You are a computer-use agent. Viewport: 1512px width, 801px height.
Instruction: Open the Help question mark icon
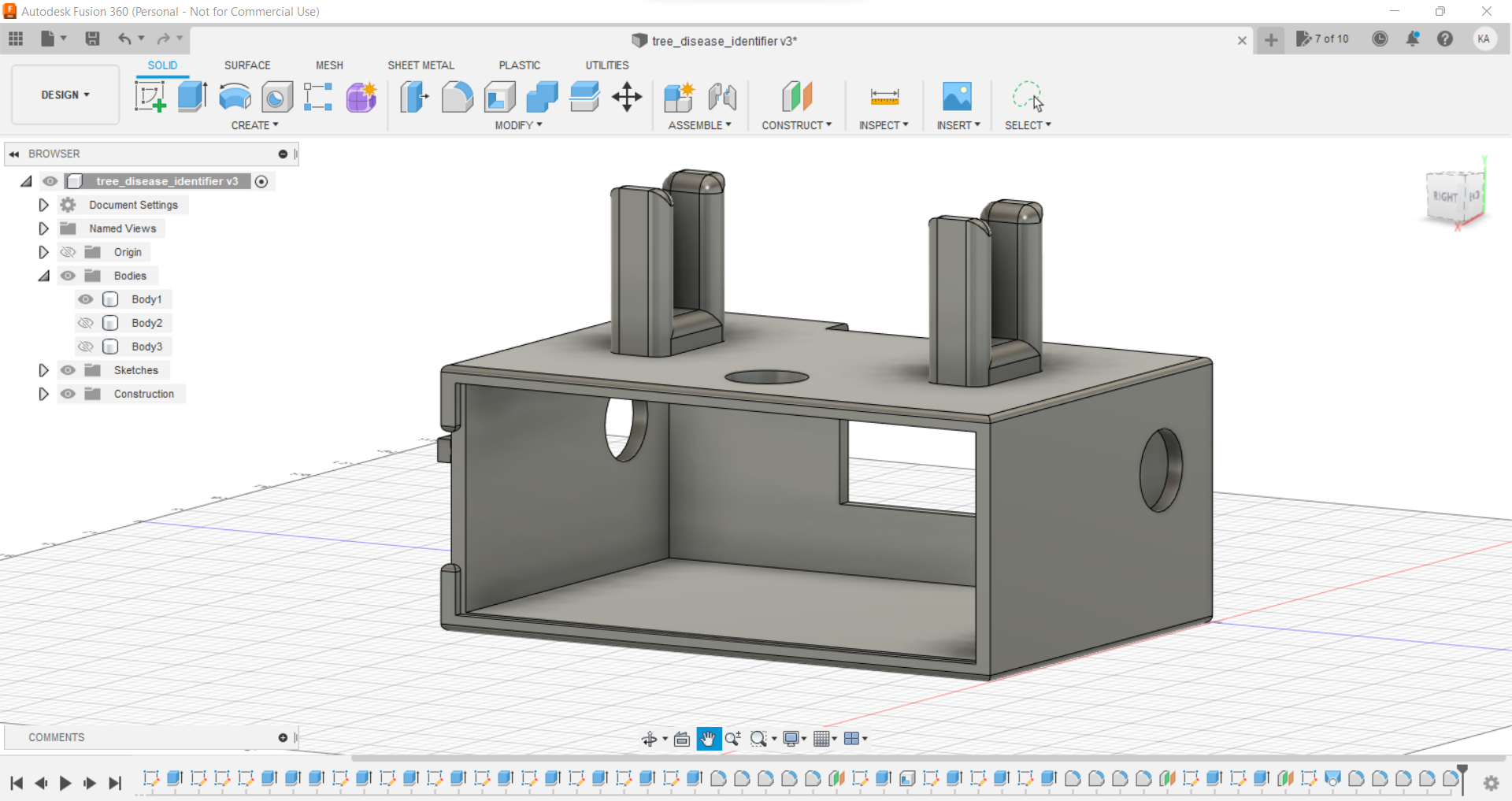1444,39
